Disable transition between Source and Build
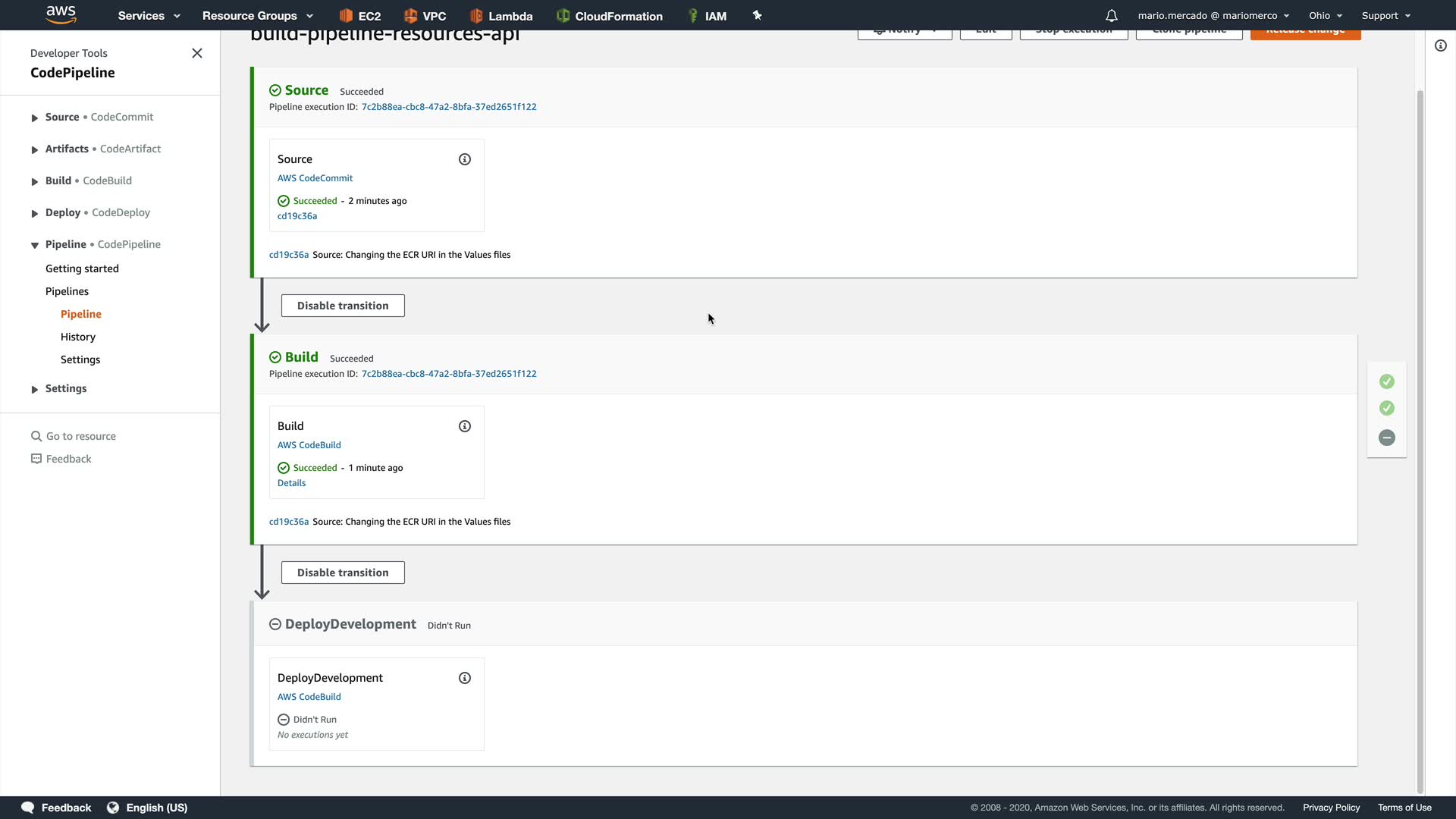This screenshot has height=819, width=1456. coord(343,306)
